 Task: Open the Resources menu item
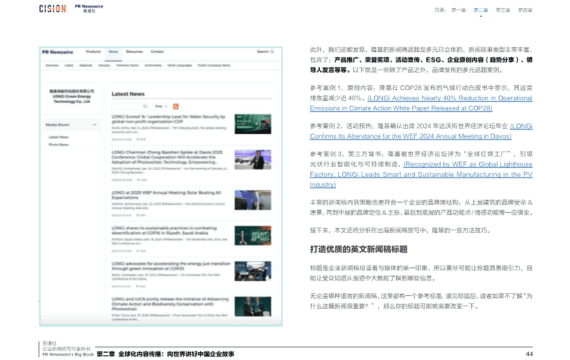pos(135,52)
